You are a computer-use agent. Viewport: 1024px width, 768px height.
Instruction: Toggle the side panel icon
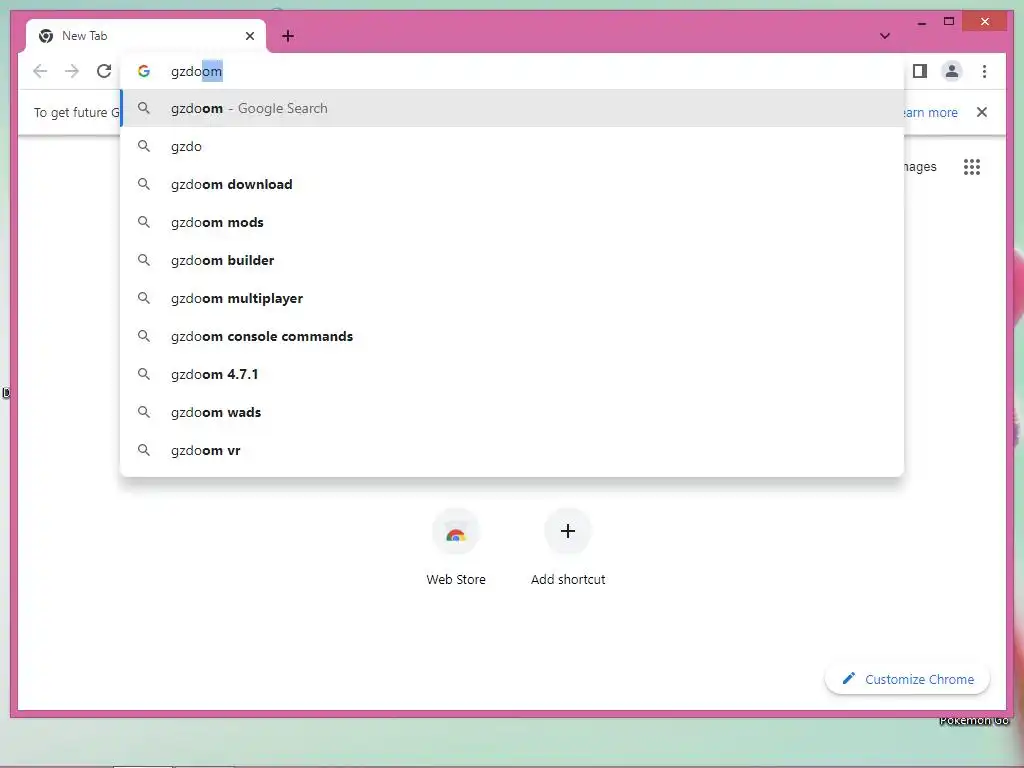tap(920, 71)
